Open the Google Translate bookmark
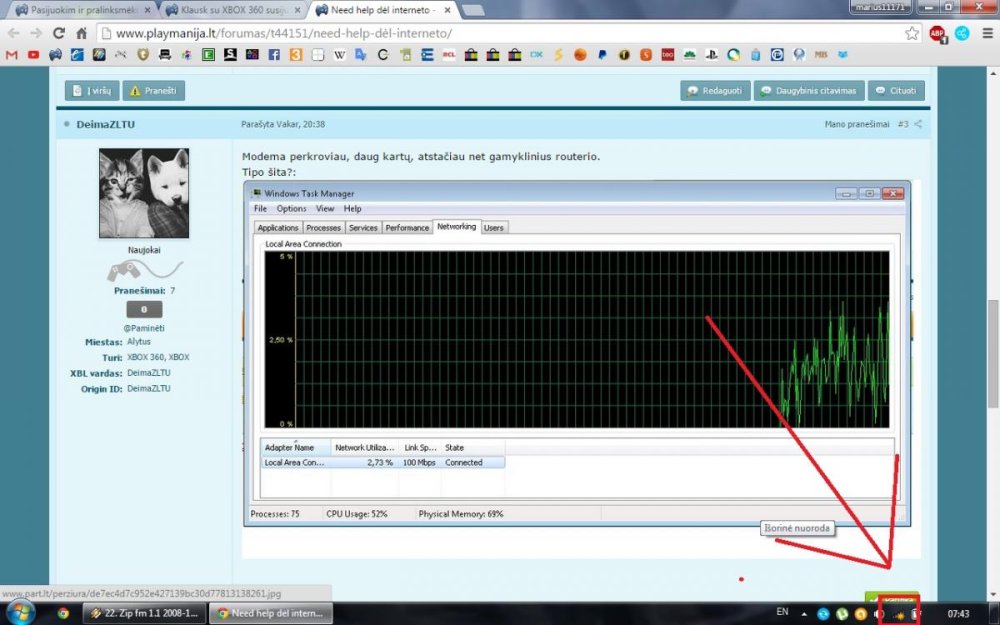The image size is (1000, 625). click(x=361, y=55)
